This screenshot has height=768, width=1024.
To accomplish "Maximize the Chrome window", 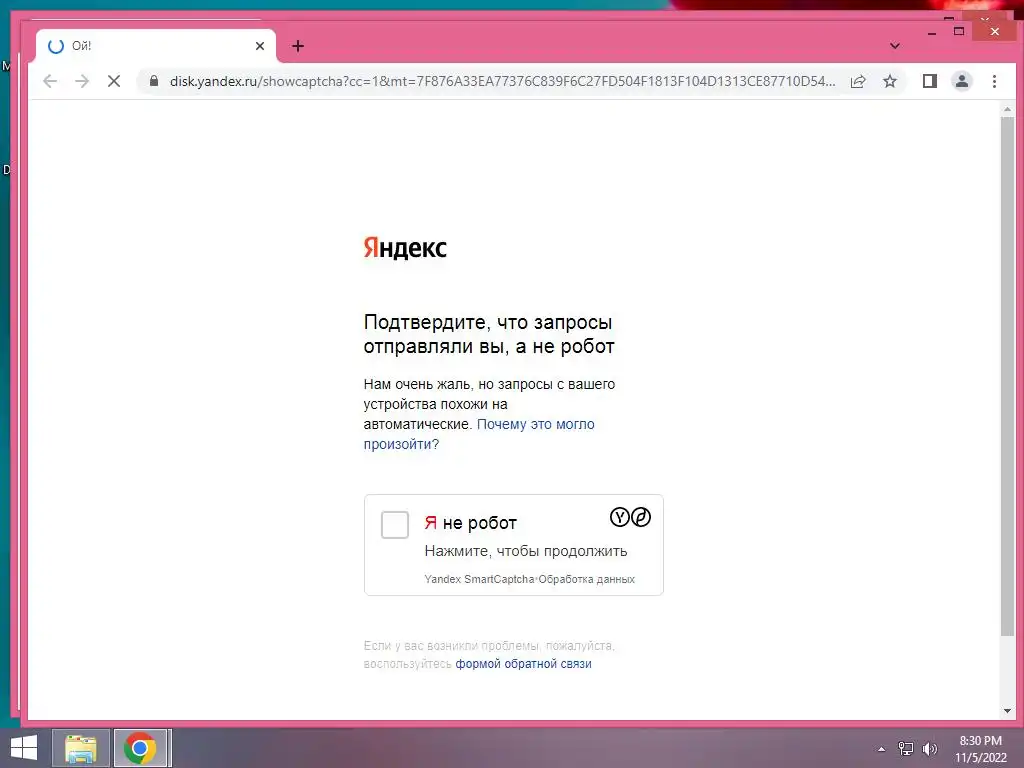I will click(959, 31).
